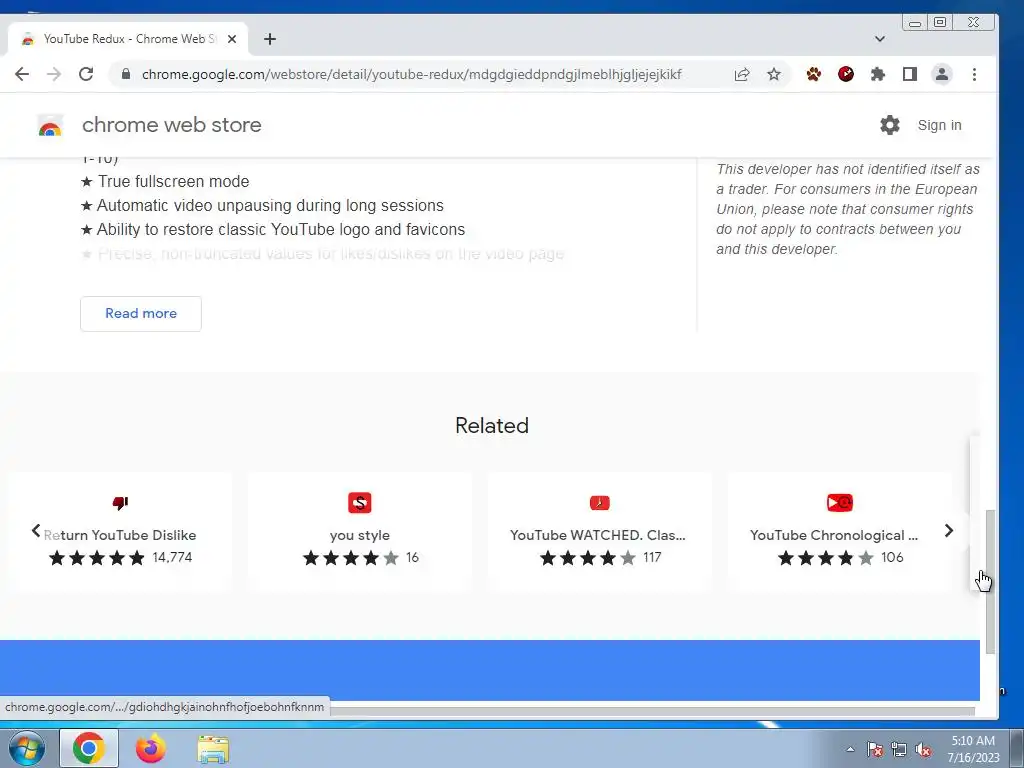This screenshot has width=1024, height=768.
Task: Click the 117 ratings count
Action: tap(652, 558)
